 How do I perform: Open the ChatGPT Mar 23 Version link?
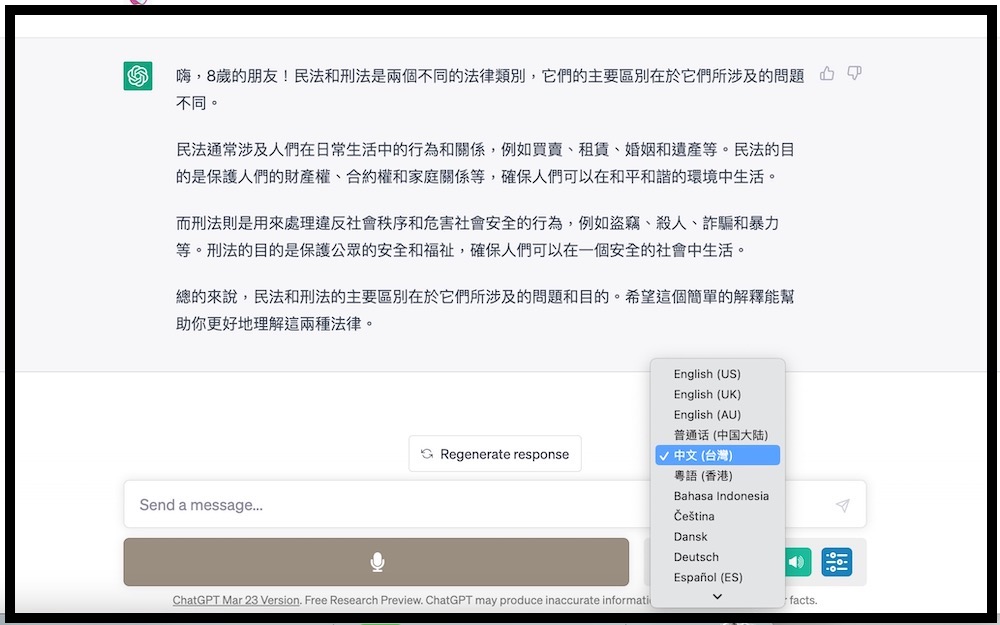coord(236,600)
